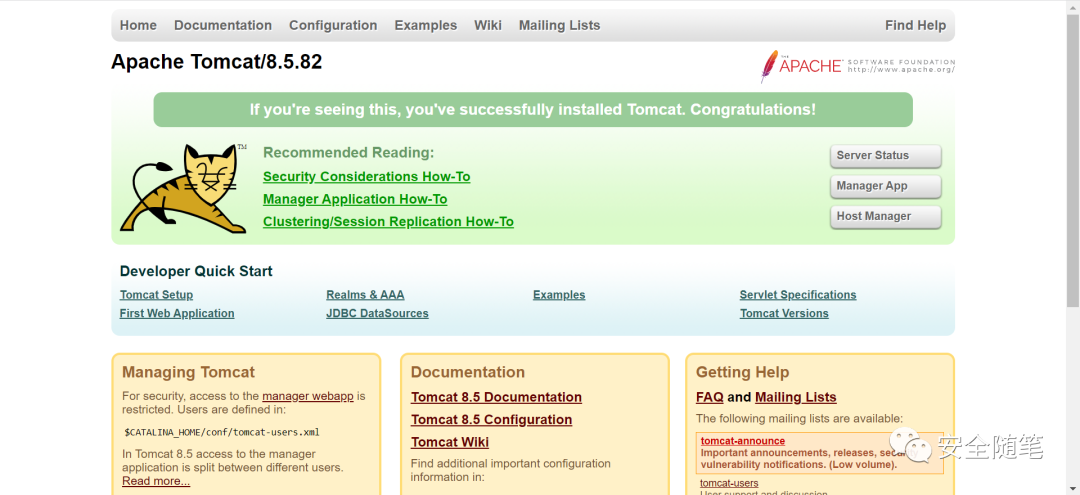Click the Getting Help heading
The width and height of the screenshot is (1080, 495).
(742, 372)
